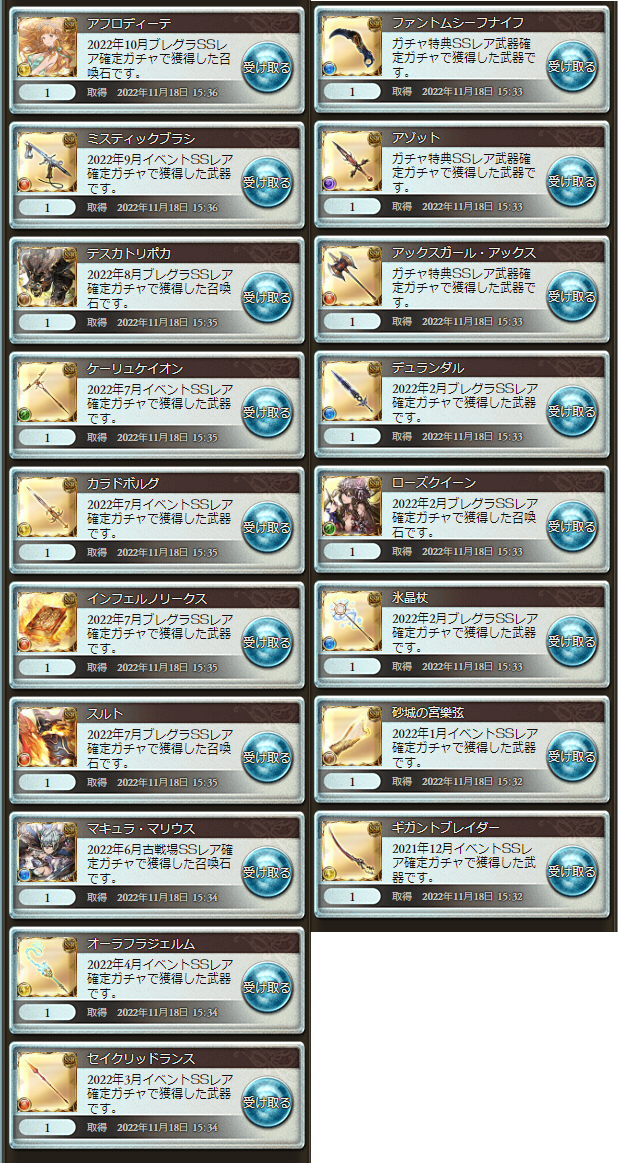
Task: Click the アフロディーテ summon stone thumbnail
Action: coord(47,46)
